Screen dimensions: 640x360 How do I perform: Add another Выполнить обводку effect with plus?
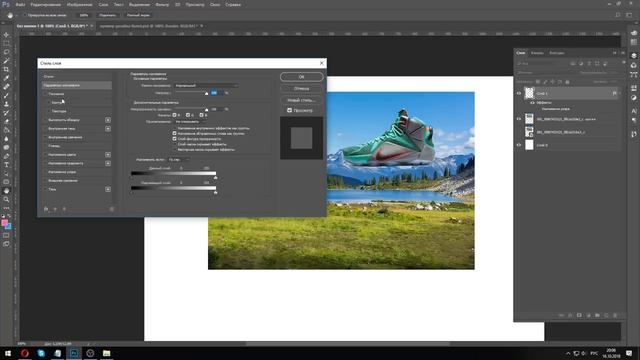[x=108, y=120]
